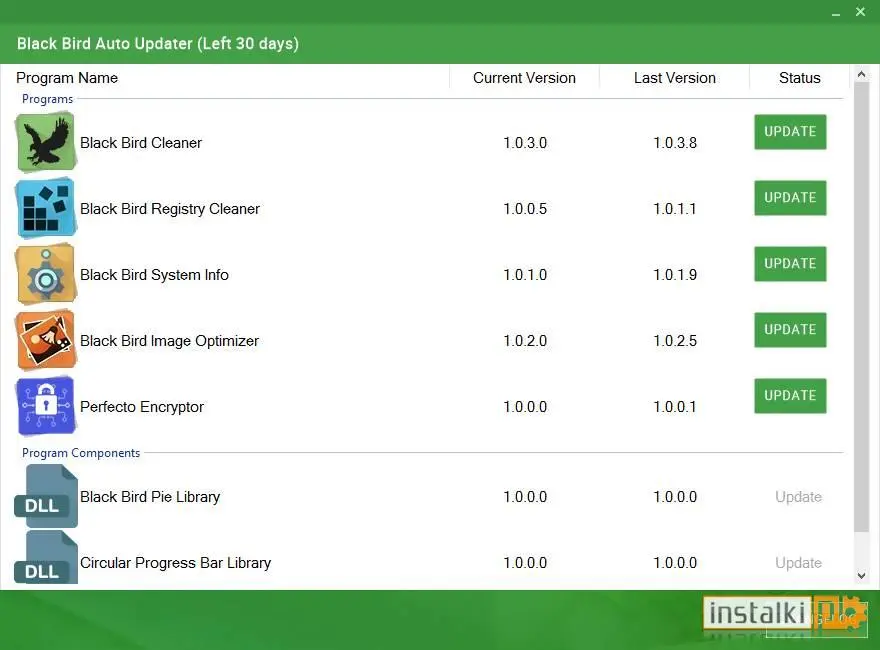The image size is (880, 650).
Task: Click disabled Update for Black Bird Pie Library
Action: pyautogui.click(x=798, y=497)
